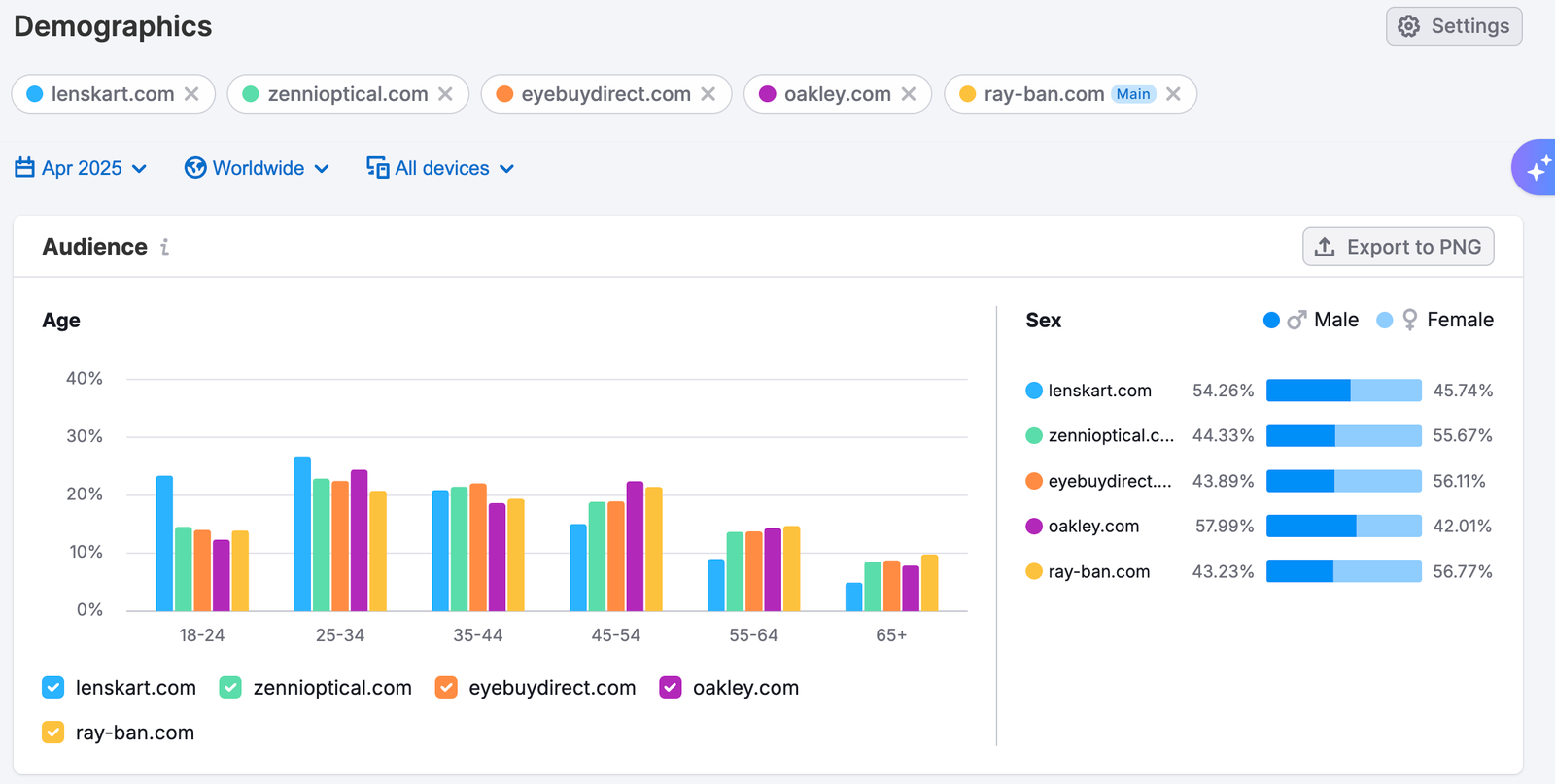Click the X on the eyebuydirect.com chip

708,94
